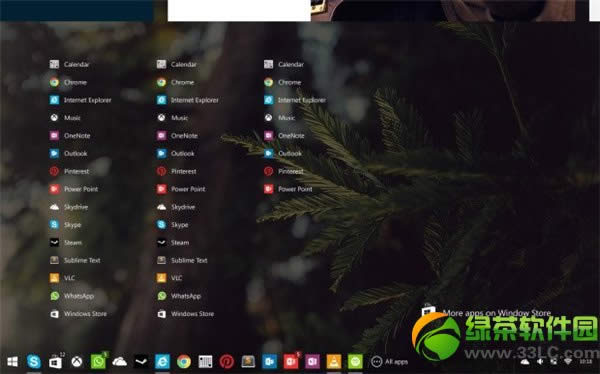Select Power Point in the third app column
The image size is (600, 374).
(288, 189)
